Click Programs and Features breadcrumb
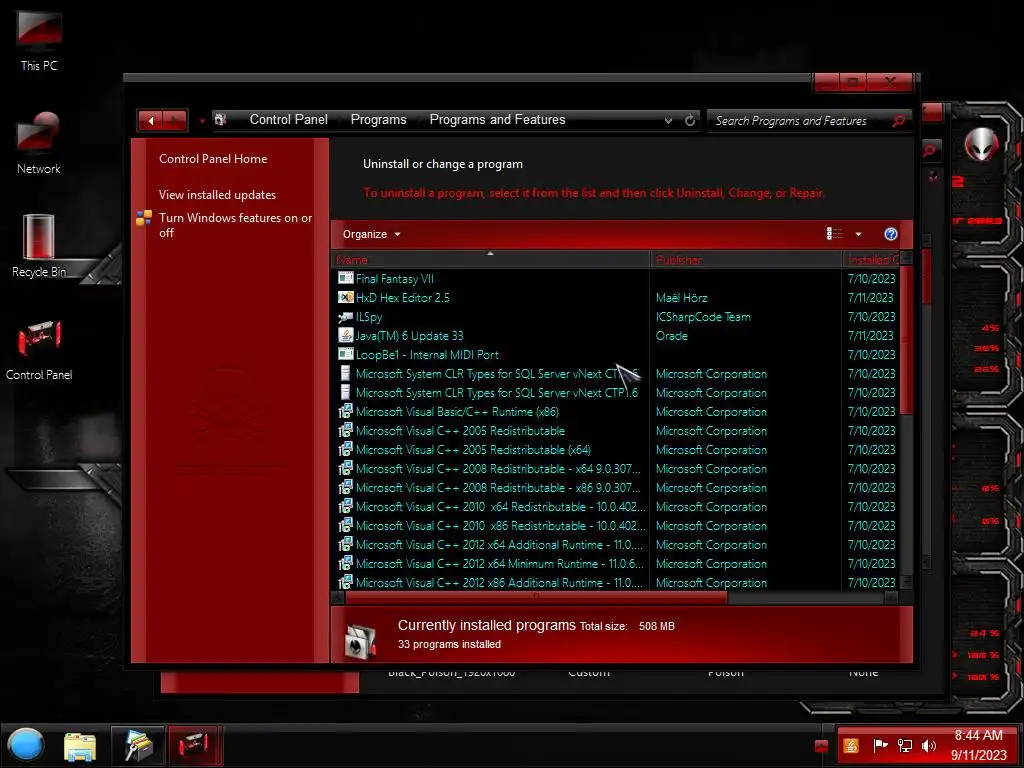This screenshot has width=1024, height=768. [x=497, y=120]
